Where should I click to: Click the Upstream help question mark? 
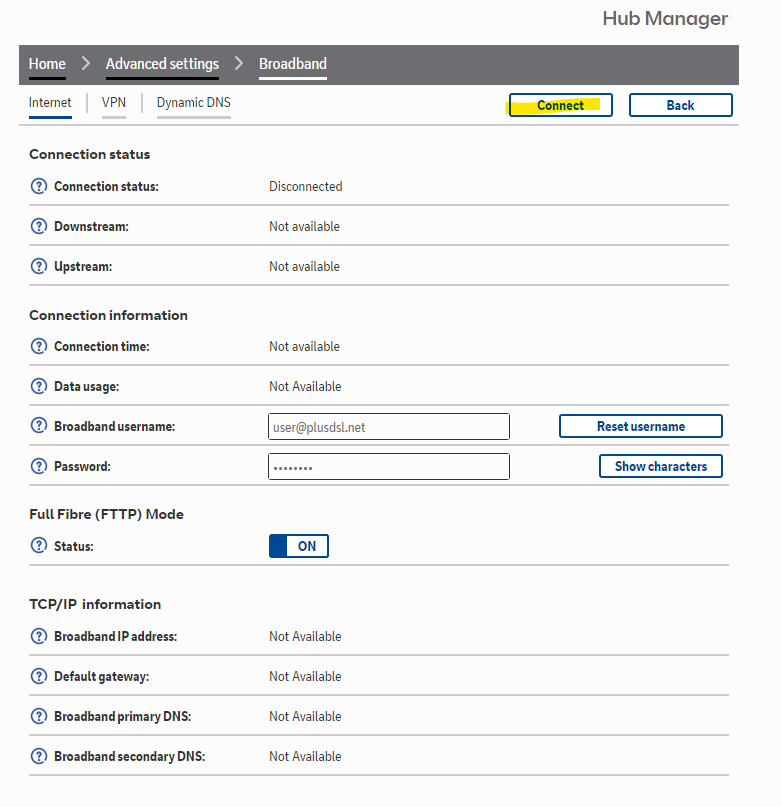tap(39, 266)
